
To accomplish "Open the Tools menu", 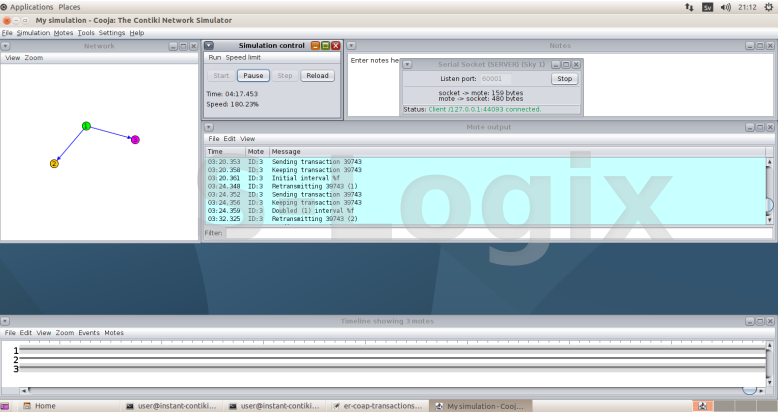I will pyautogui.click(x=86, y=33).
